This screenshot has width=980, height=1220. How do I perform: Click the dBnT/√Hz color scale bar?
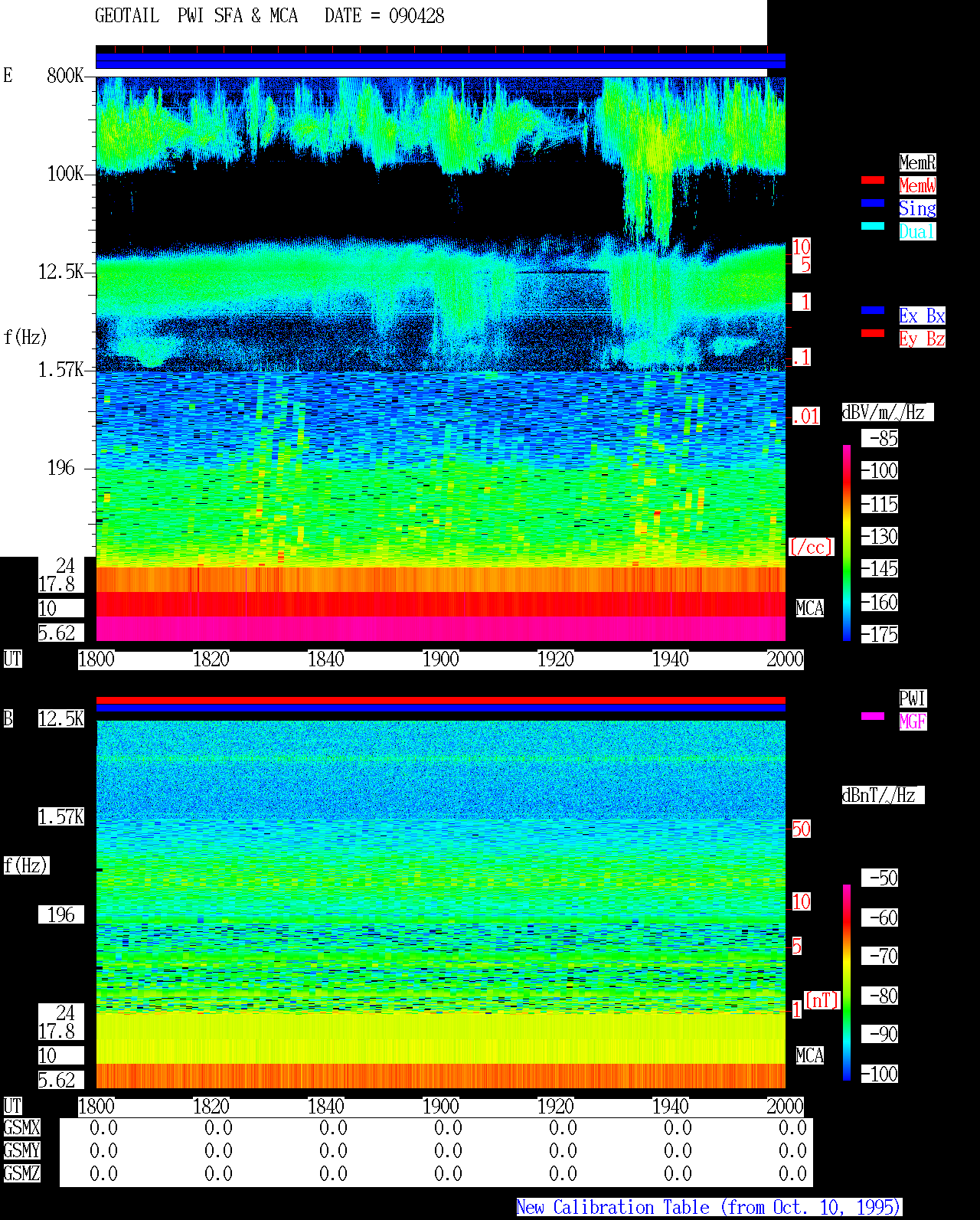(847, 983)
